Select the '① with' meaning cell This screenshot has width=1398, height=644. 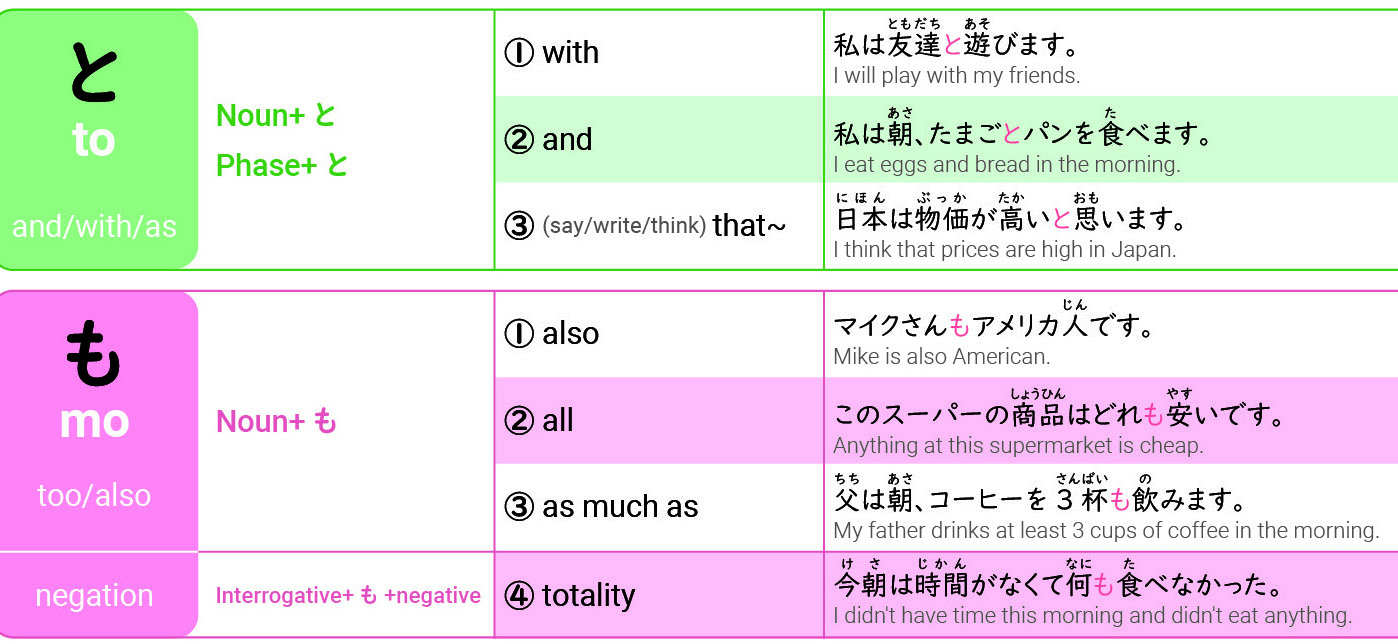(x=659, y=53)
